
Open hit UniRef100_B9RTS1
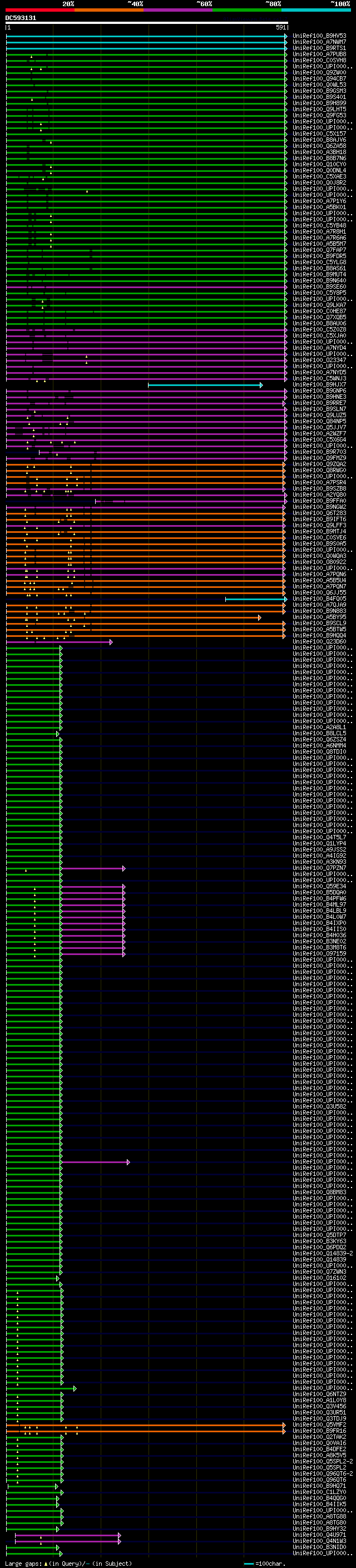(319, 48)
